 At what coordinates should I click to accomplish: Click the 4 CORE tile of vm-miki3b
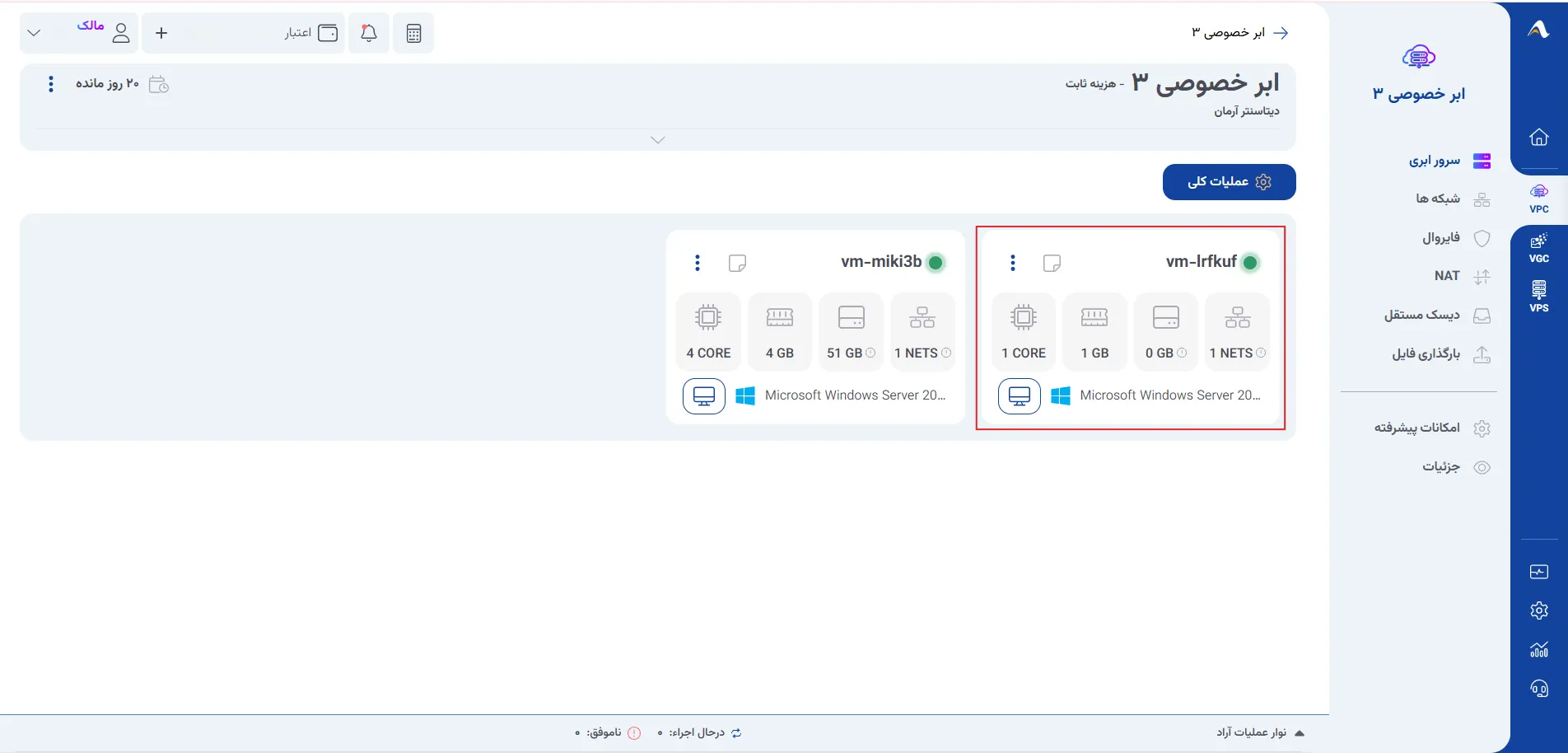[x=708, y=332]
